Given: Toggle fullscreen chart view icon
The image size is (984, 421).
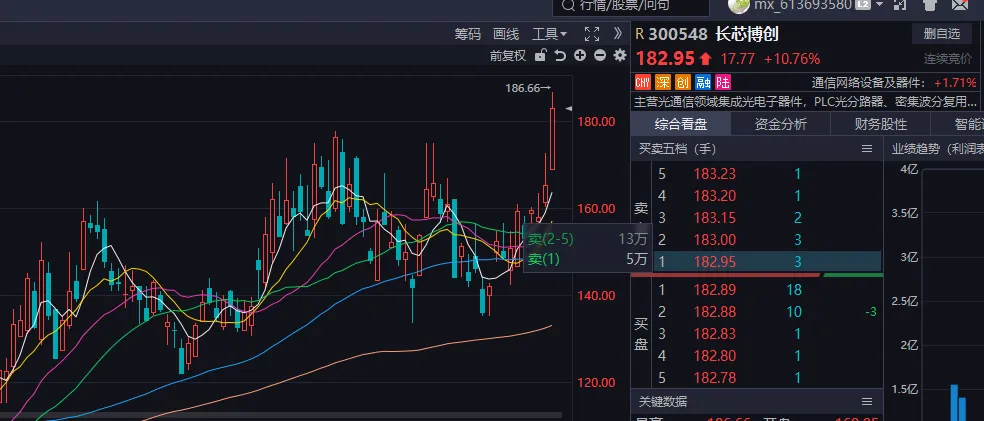Looking at the screenshot, I should [x=591, y=34].
